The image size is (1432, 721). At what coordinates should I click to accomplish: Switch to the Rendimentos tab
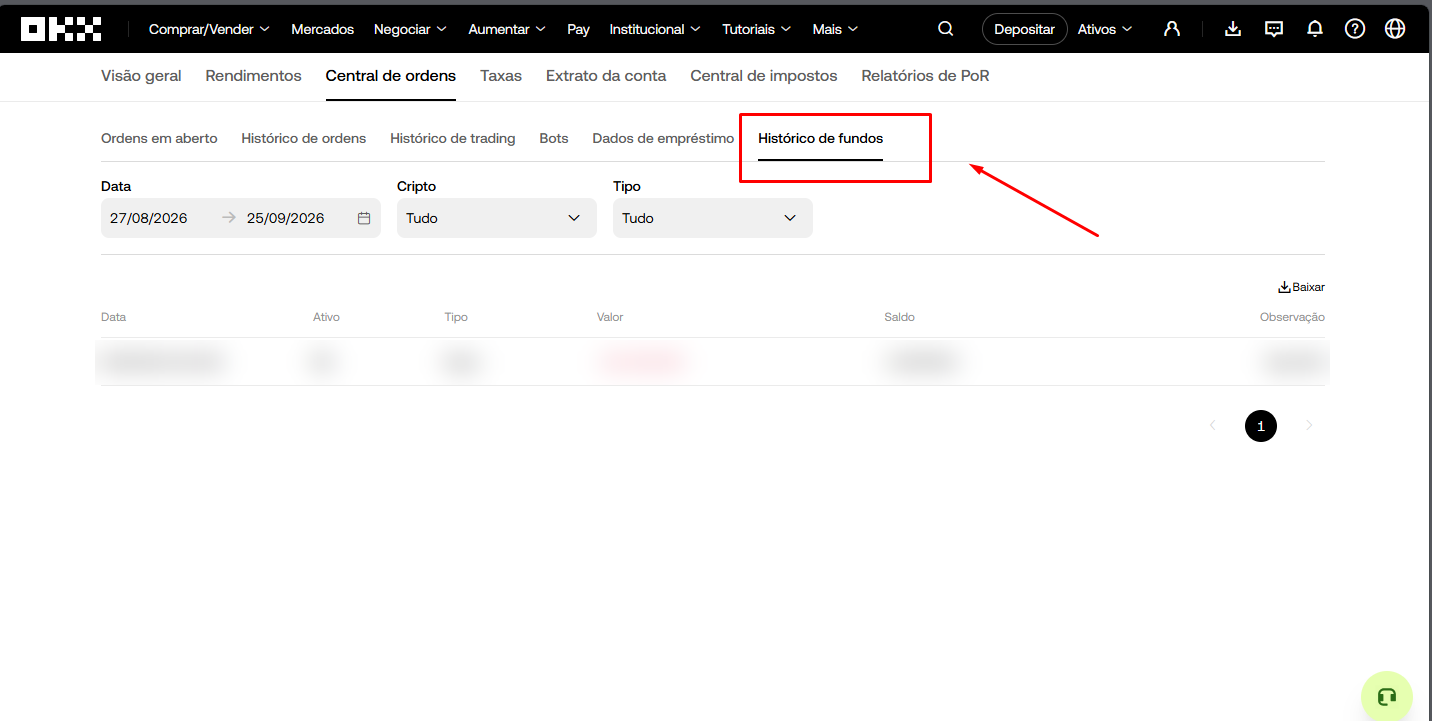click(253, 76)
